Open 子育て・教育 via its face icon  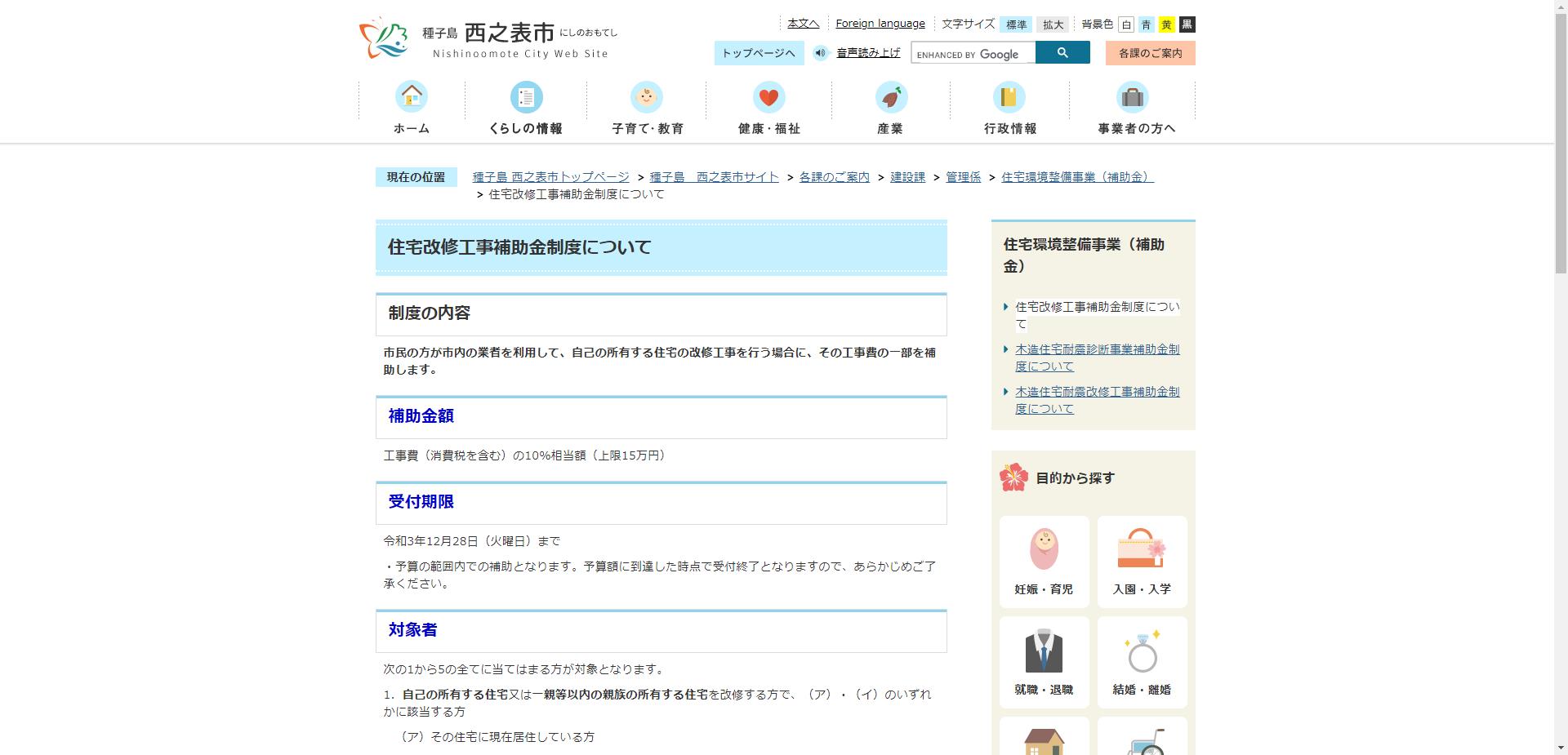click(648, 97)
